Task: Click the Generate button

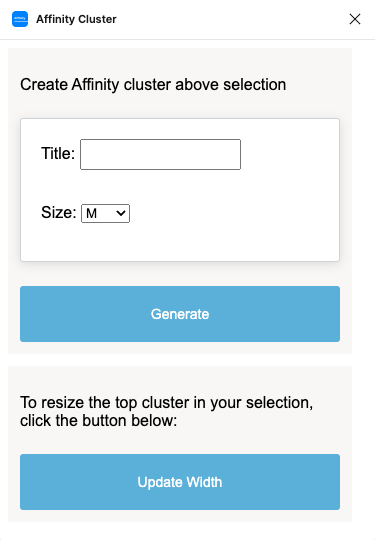Action: 180,314
